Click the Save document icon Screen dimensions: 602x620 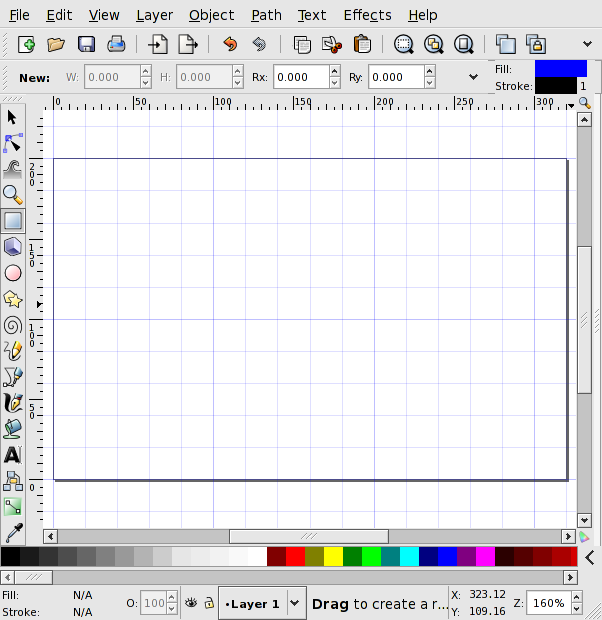86,44
